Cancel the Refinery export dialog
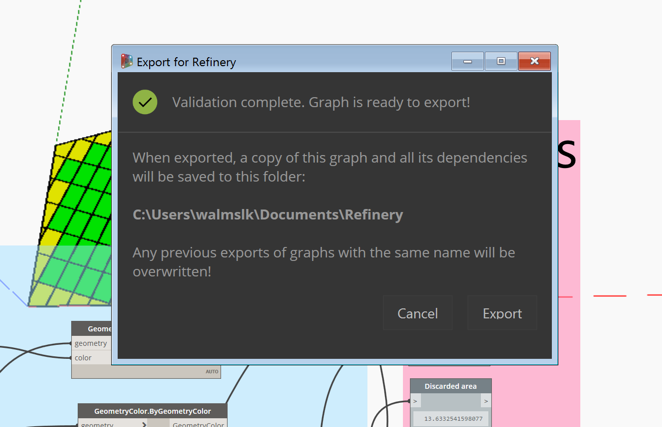Viewport: 662px width, 427px height. [417, 313]
